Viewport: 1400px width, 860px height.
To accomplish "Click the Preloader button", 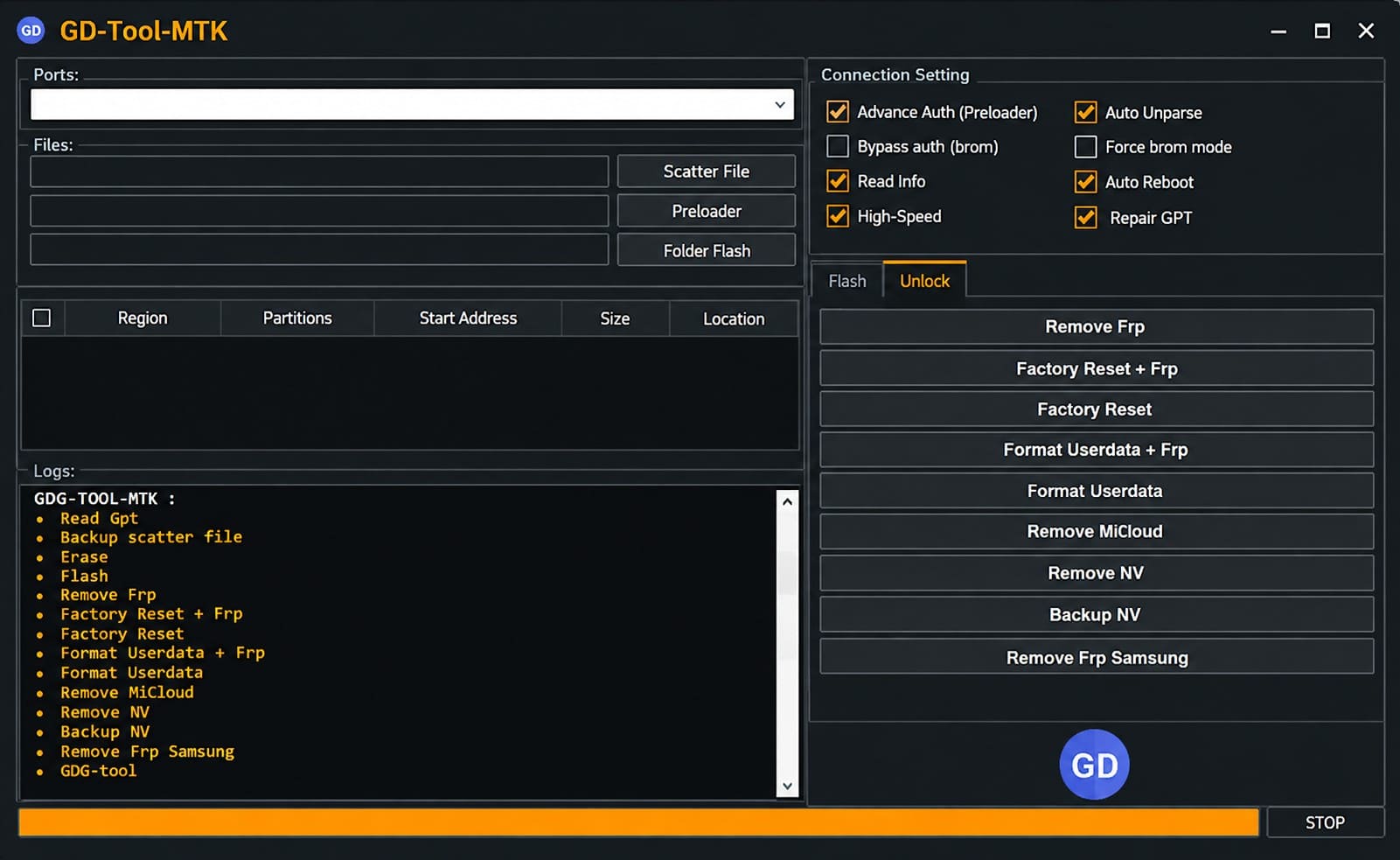I will [707, 211].
